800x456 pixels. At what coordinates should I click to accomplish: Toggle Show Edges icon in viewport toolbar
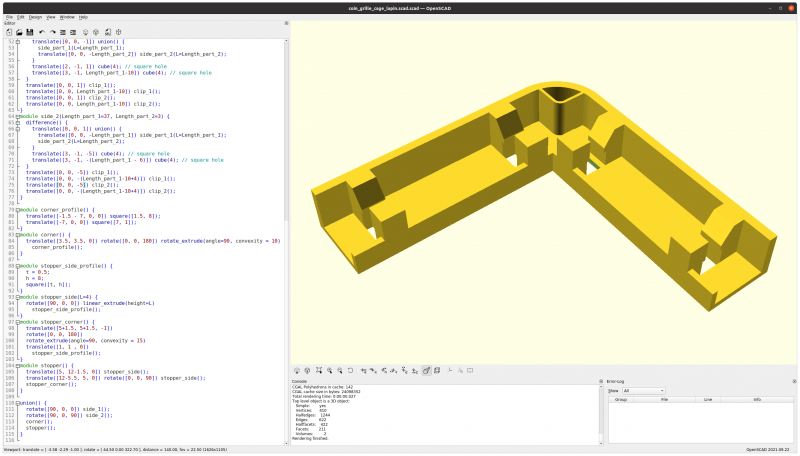(x=470, y=371)
